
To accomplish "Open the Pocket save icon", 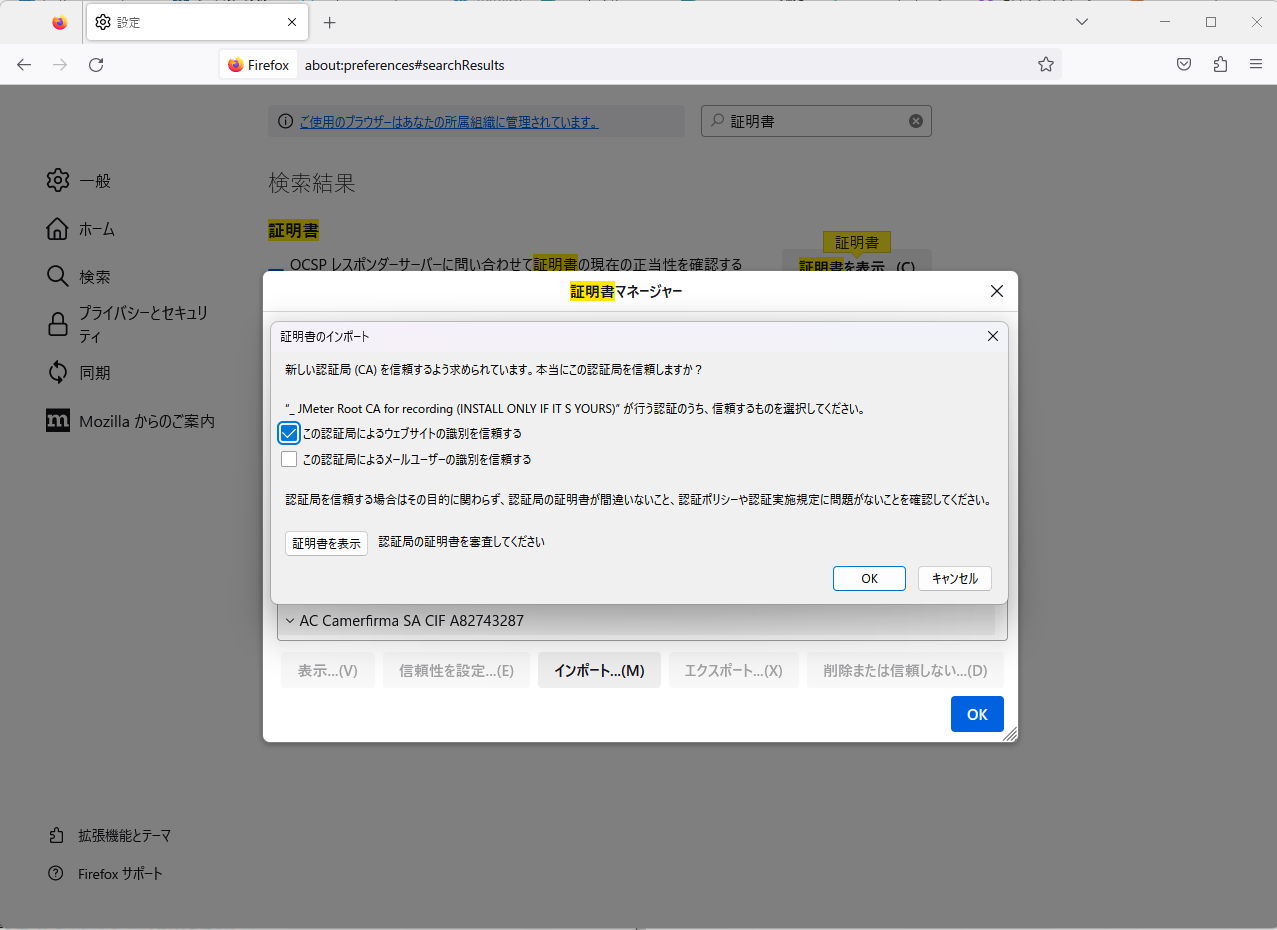I will click(1184, 65).
